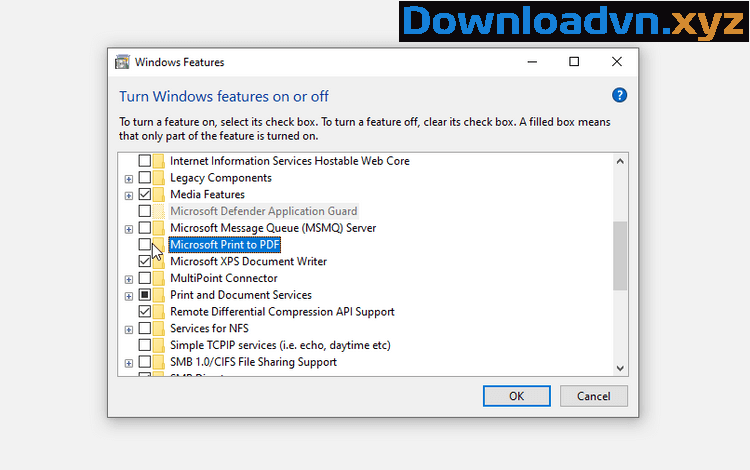Expand SMB 1.0/CIFS File Sharing Support node
The height and width of the screenshot is (470, 750).
coord(129,363)
